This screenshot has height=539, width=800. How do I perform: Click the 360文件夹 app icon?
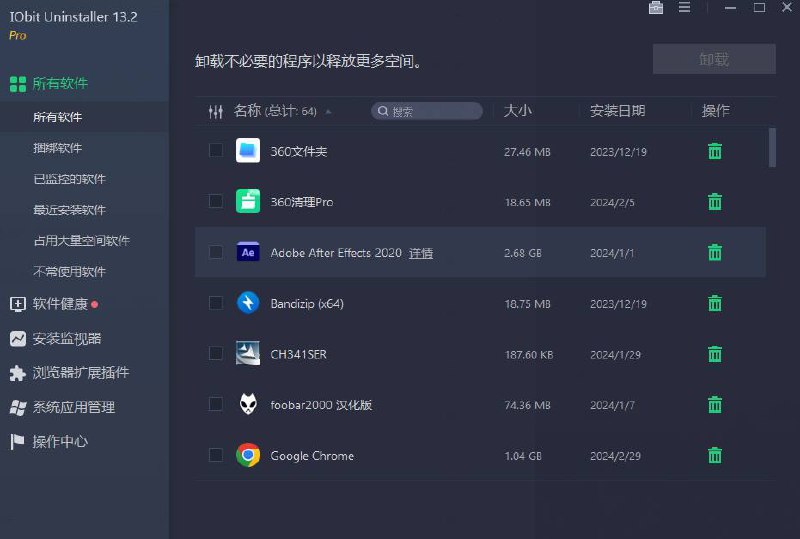point(248,151)
